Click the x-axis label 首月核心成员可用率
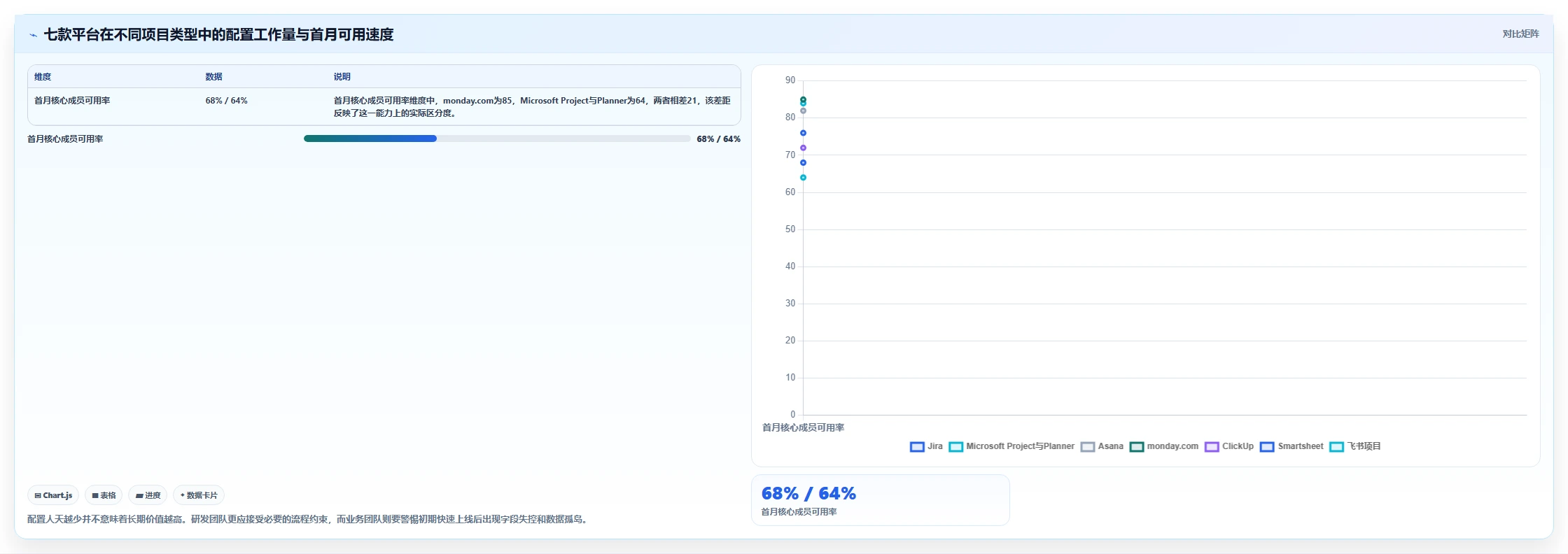Image resolution: width=1568 pixels, height=554 pixels. [803, 427]
